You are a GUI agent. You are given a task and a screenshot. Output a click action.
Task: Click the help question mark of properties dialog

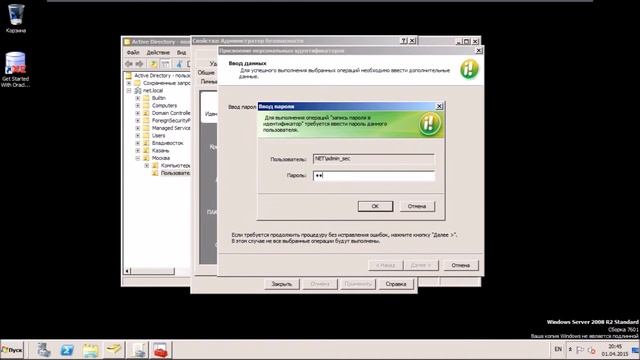404,40
